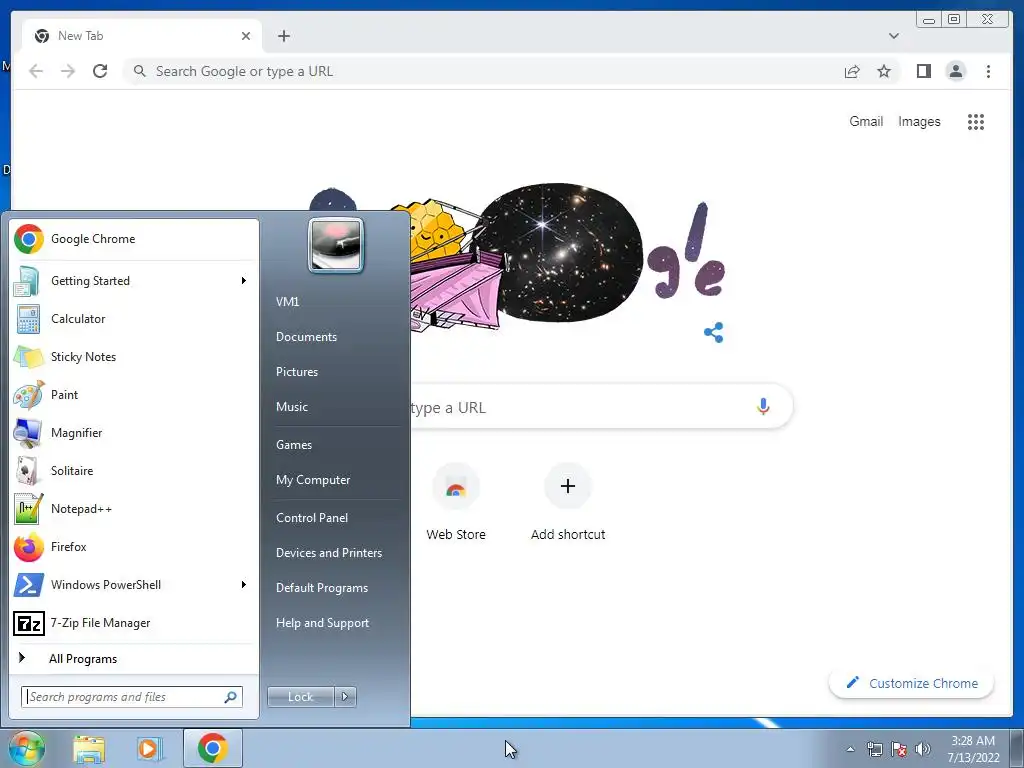Bookmark this tab with star icon
Screen dimensions: 1024x768
[884, 71]
